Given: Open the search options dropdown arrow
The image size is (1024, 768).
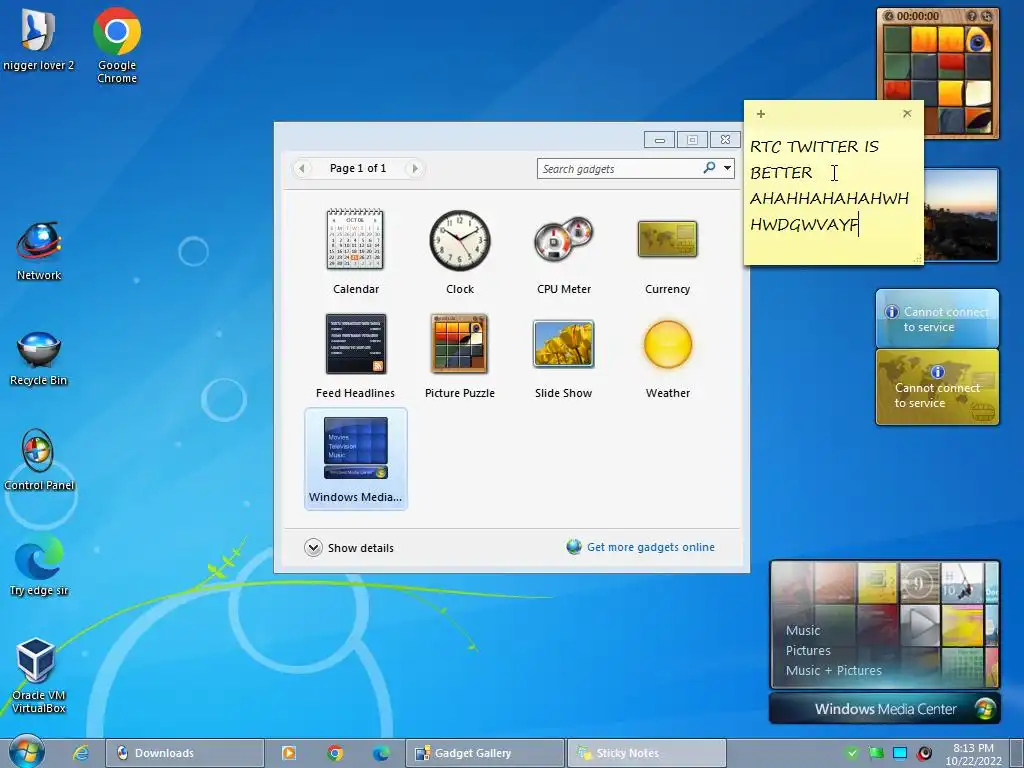Looking at the screenshot, I should tap(728, 168).
